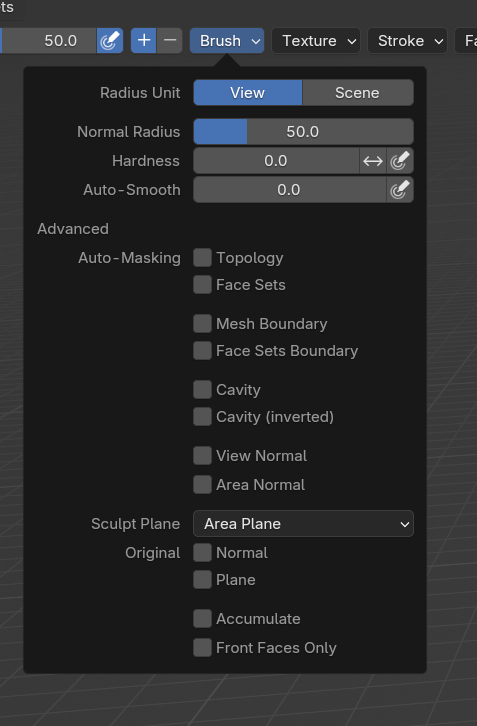Screen dimensions: 477x726
Task: Expand the Sculpt Plane Area Plane dropdown
Action: point(303,524)
